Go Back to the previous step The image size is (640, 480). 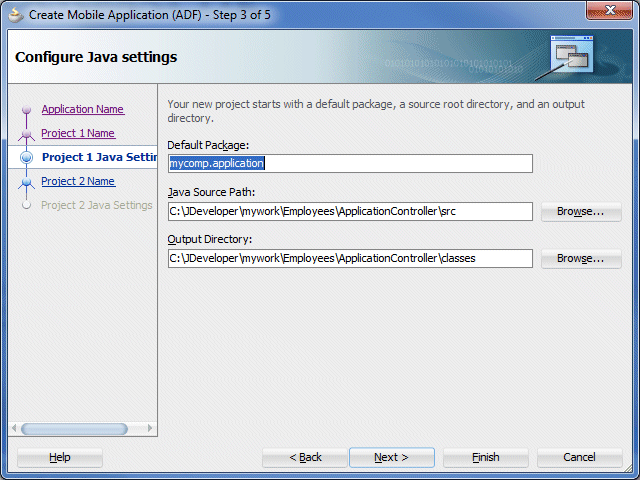(305, 458)
